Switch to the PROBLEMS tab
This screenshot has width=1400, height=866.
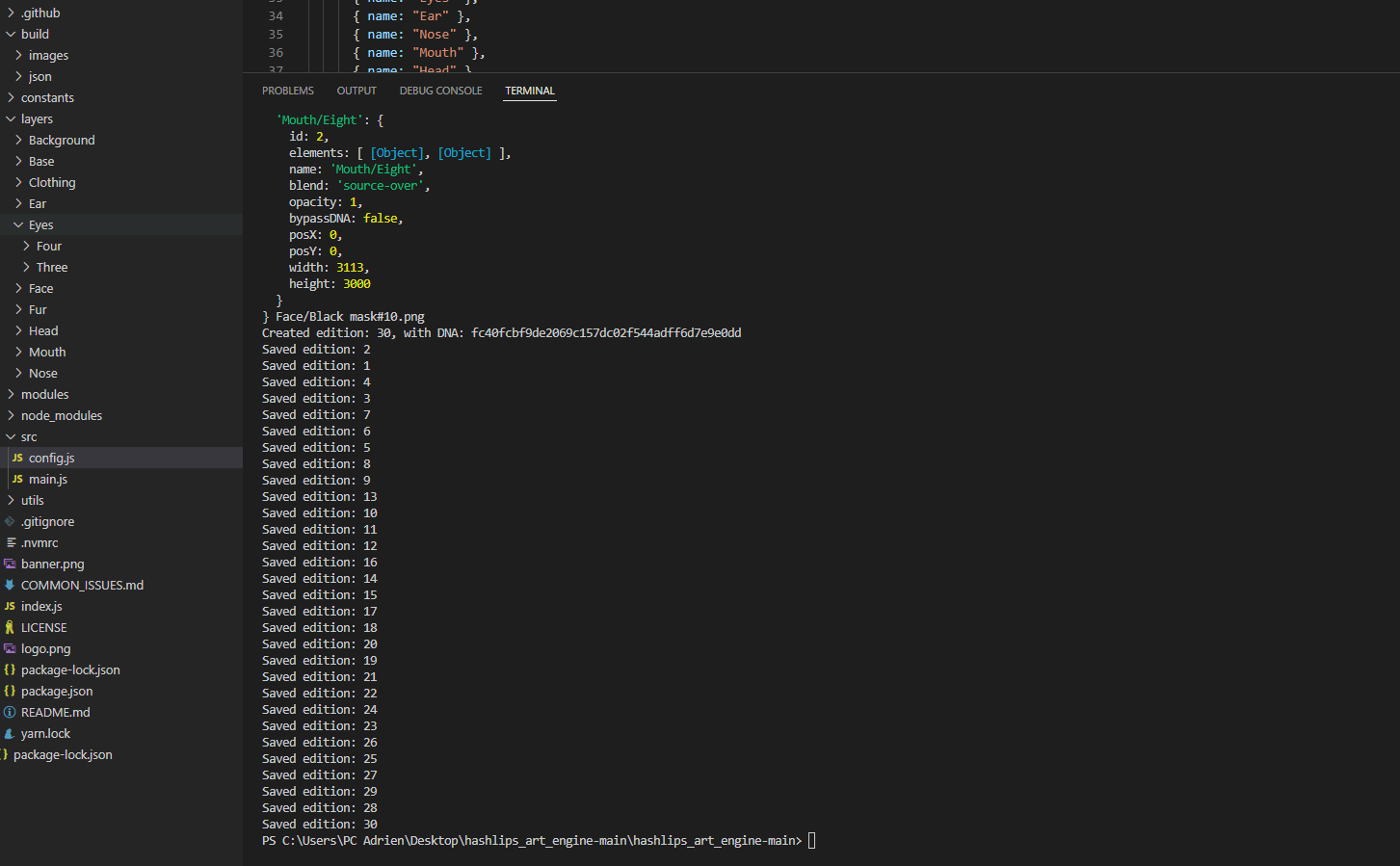tap(288, 91)
